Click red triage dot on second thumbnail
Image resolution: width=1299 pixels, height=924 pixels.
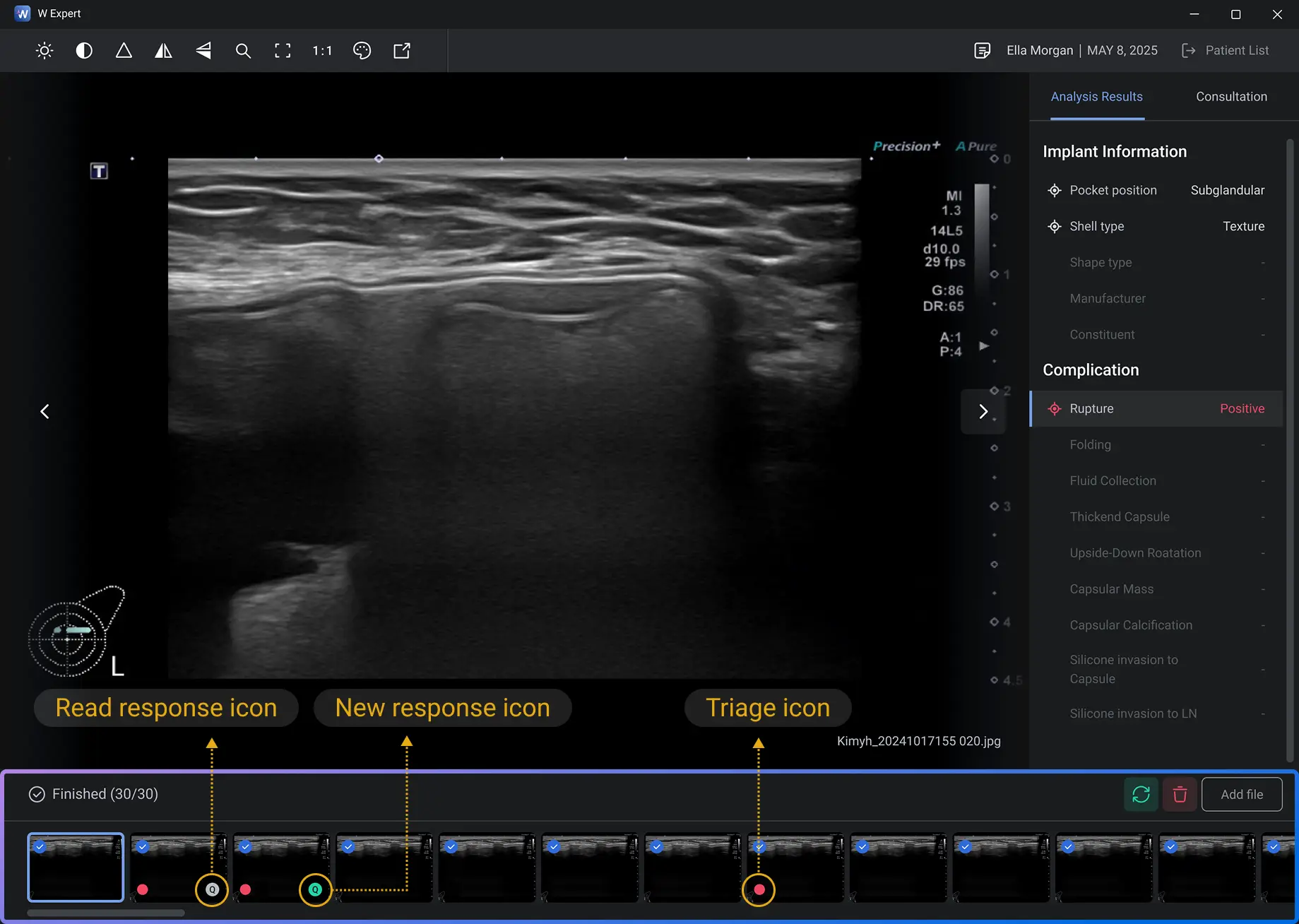[143, 889]
